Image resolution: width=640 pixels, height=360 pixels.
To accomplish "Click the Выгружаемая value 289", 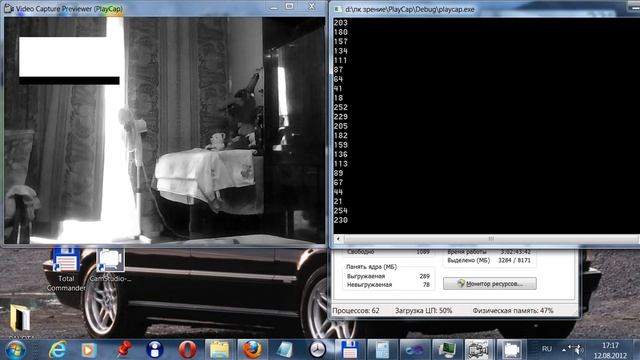I will pyautogui.click(x=424, y=276).
